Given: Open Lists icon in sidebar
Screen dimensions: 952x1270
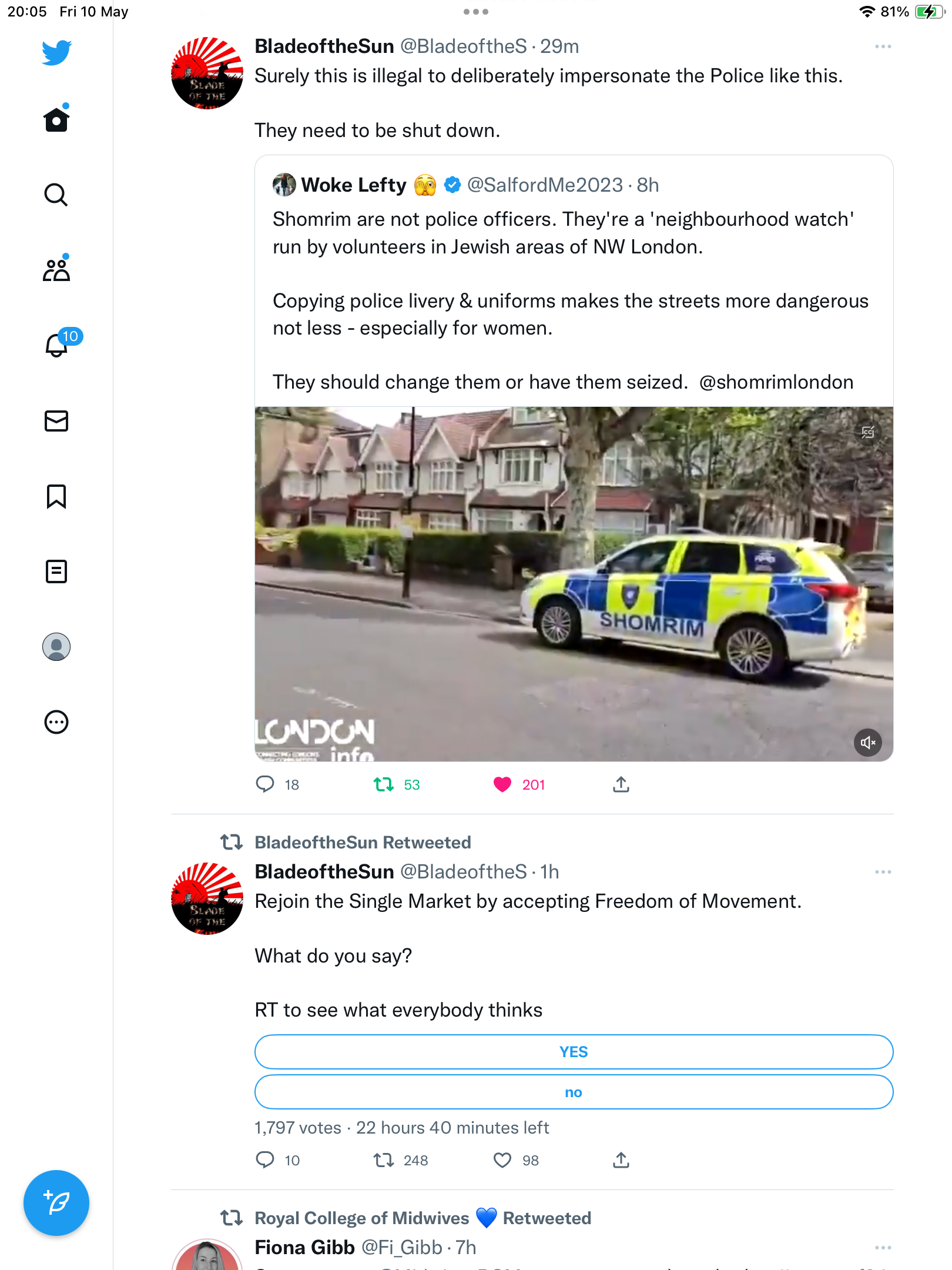Looking at the screenshot, I should pos(56,571).
